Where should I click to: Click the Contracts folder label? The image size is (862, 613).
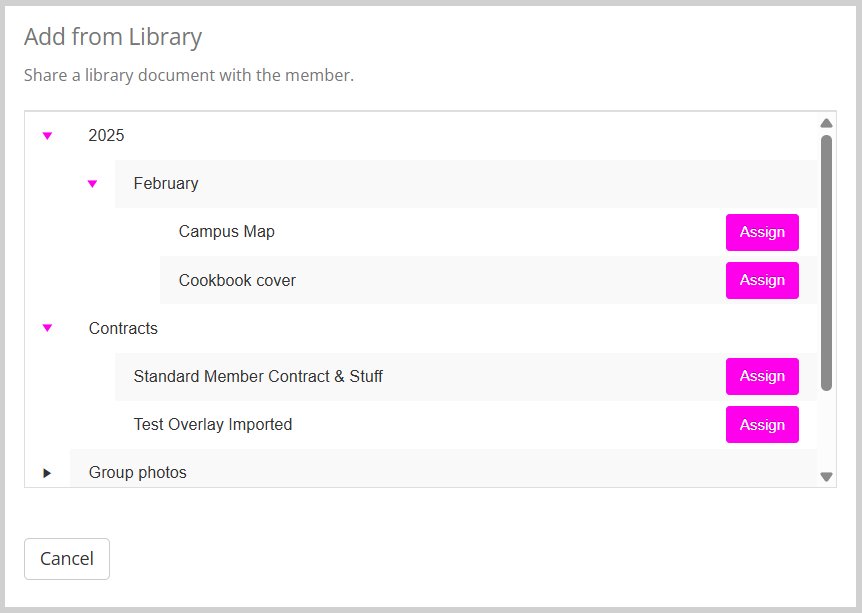point(123,328)
